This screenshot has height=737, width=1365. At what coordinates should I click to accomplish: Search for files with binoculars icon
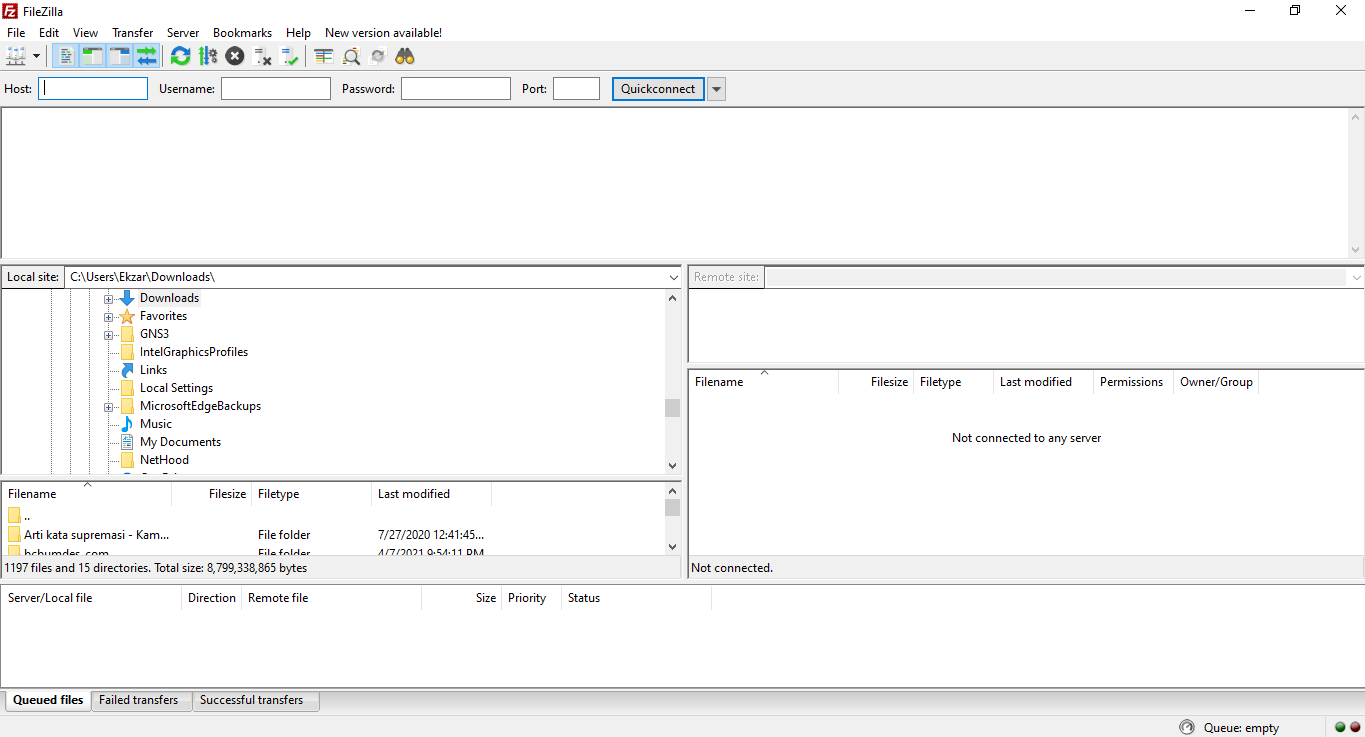[405, 56]
